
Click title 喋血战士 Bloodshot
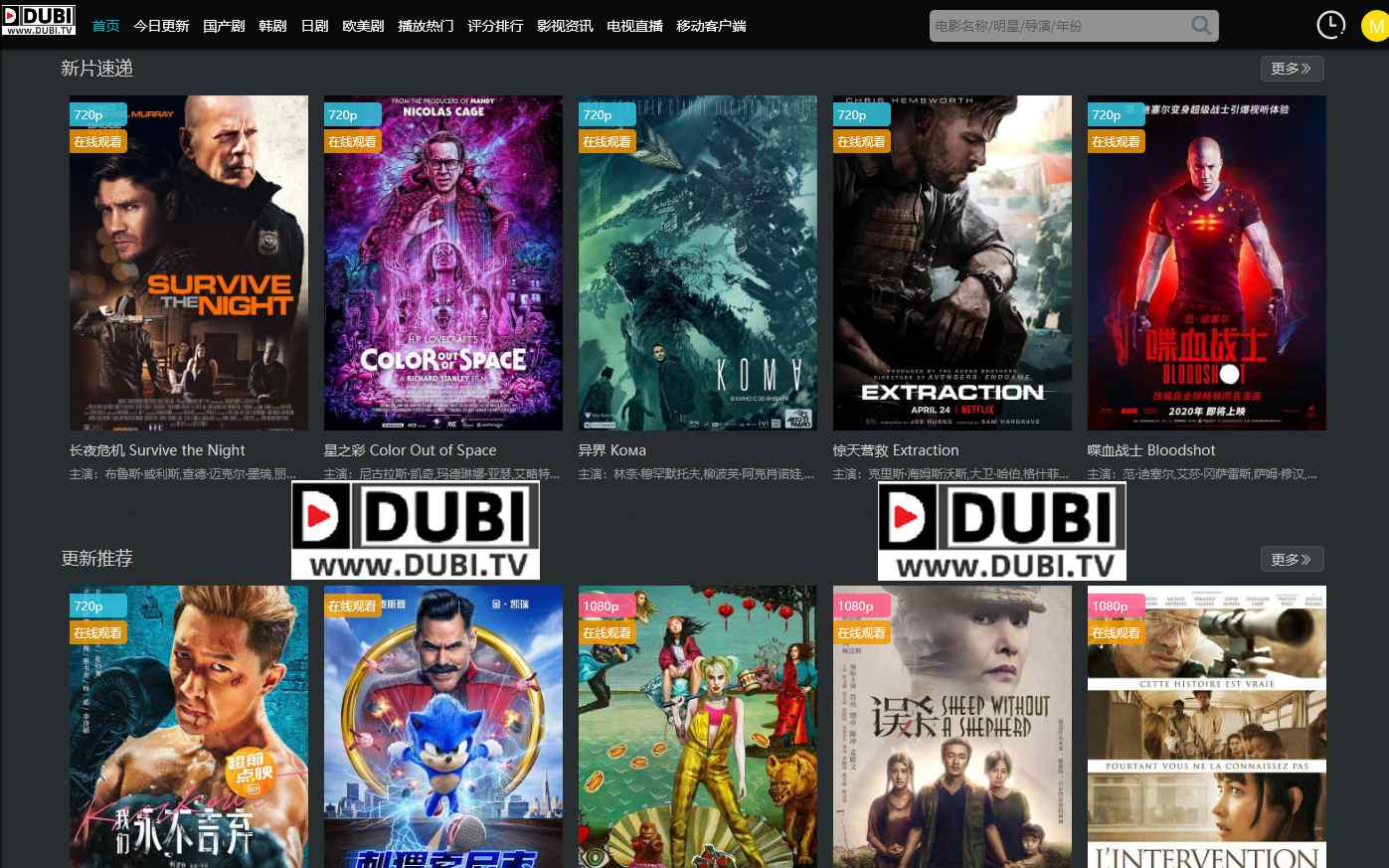pyautogui.click(x=1151, y=450)
